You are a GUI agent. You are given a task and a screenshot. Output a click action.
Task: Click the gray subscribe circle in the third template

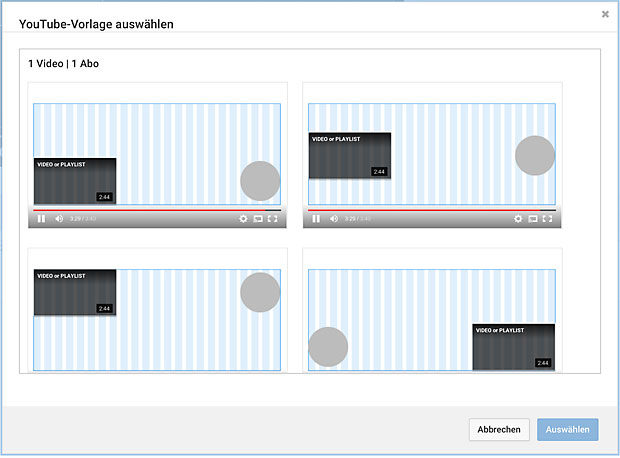[260, 292]
